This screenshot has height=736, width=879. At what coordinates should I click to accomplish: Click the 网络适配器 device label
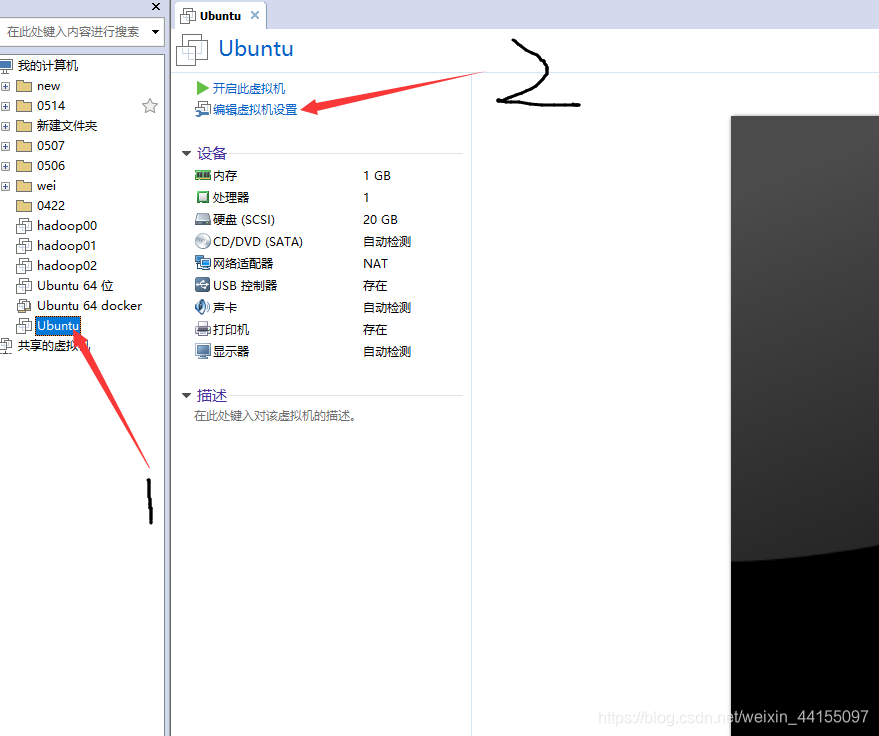pyautogui.click(x=243, y=263)
